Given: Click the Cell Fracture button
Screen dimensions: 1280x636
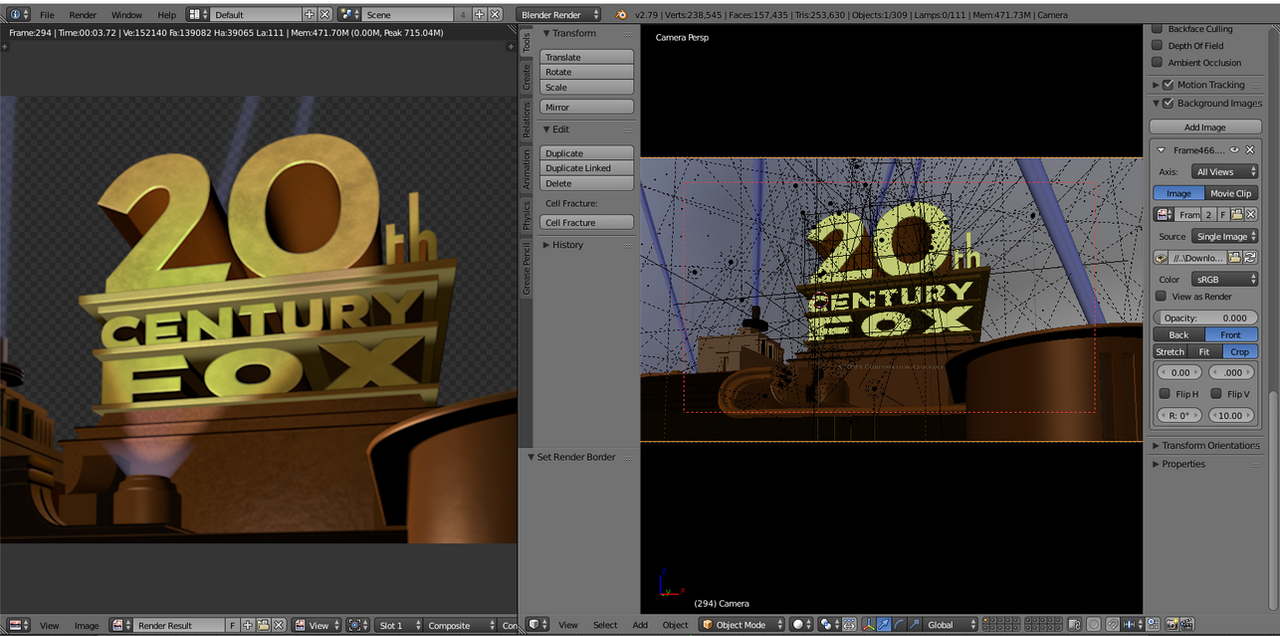Looking at the screenshot, I should click(587, 223).
